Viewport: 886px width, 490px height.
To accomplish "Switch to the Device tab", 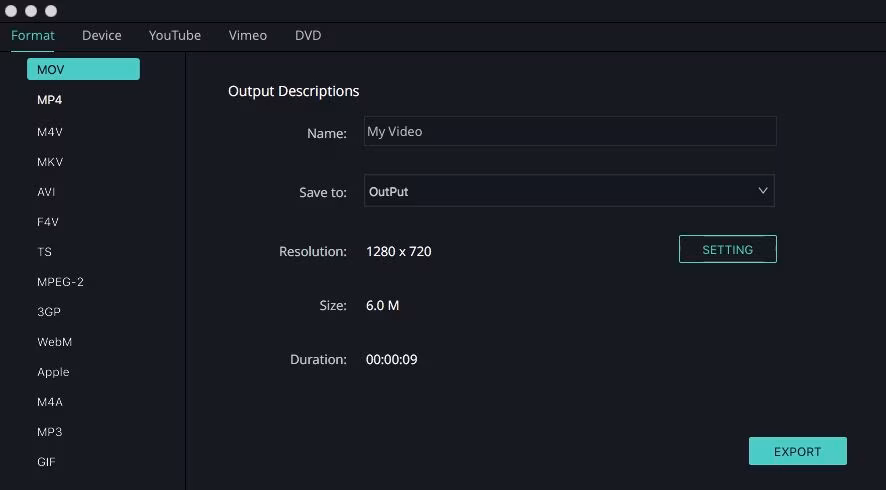I will coord(102,35).
